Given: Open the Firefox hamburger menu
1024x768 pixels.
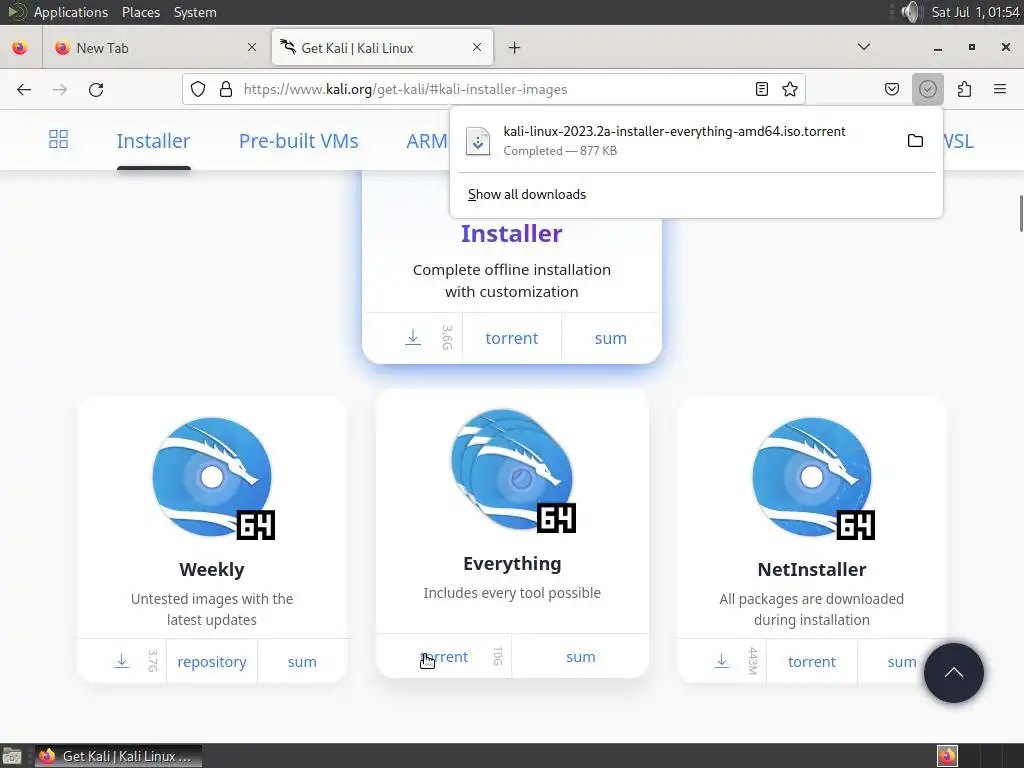Looking at the screenshot, I should coord(1000,89).
